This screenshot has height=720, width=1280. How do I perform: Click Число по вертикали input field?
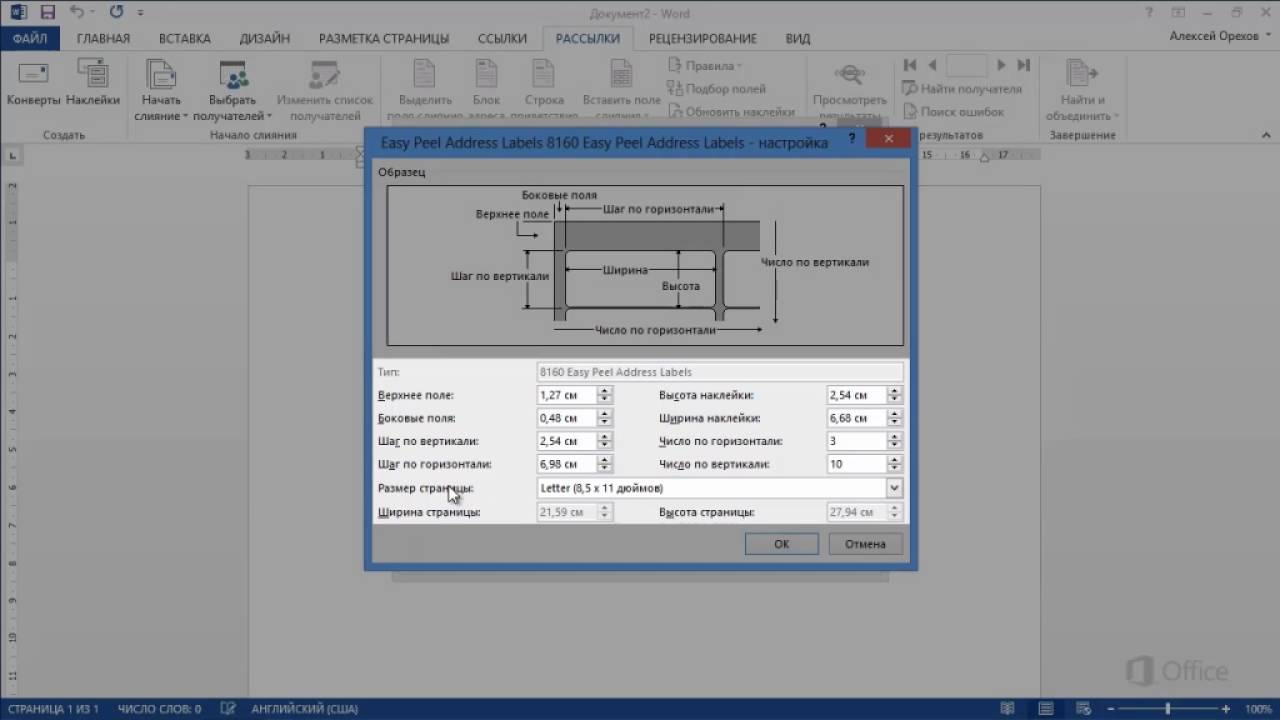857,464
